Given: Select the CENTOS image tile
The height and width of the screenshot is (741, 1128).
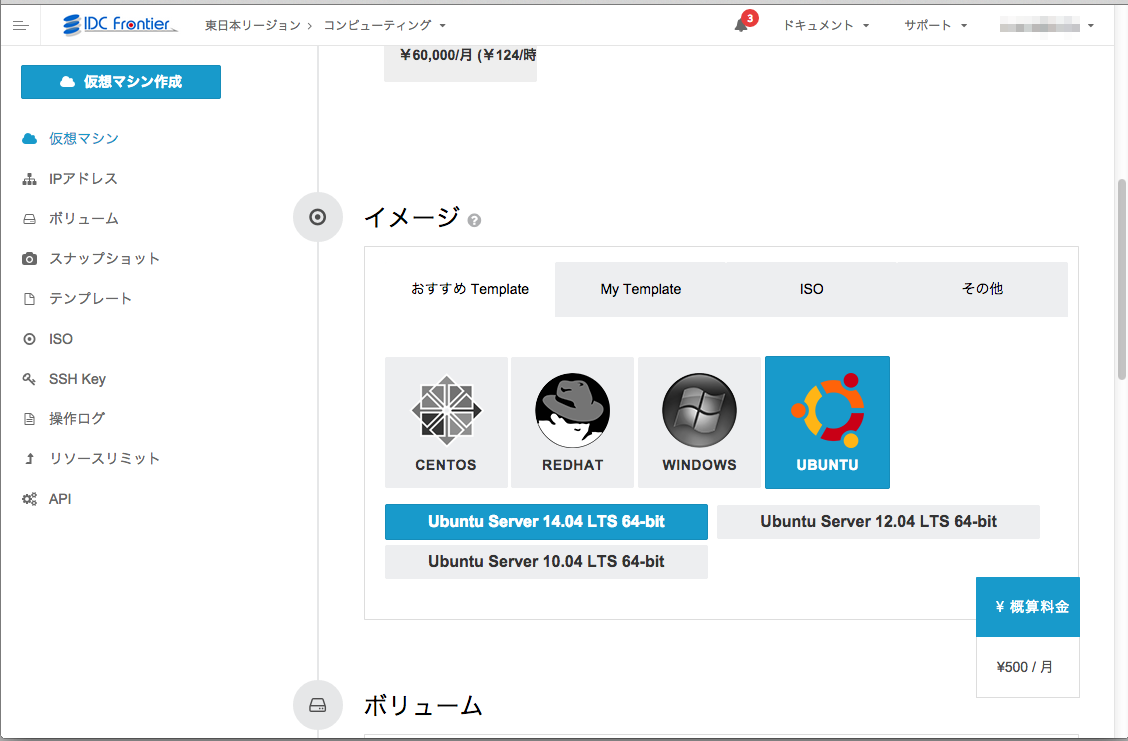Looking at the screenshot, I should (446, 422).
